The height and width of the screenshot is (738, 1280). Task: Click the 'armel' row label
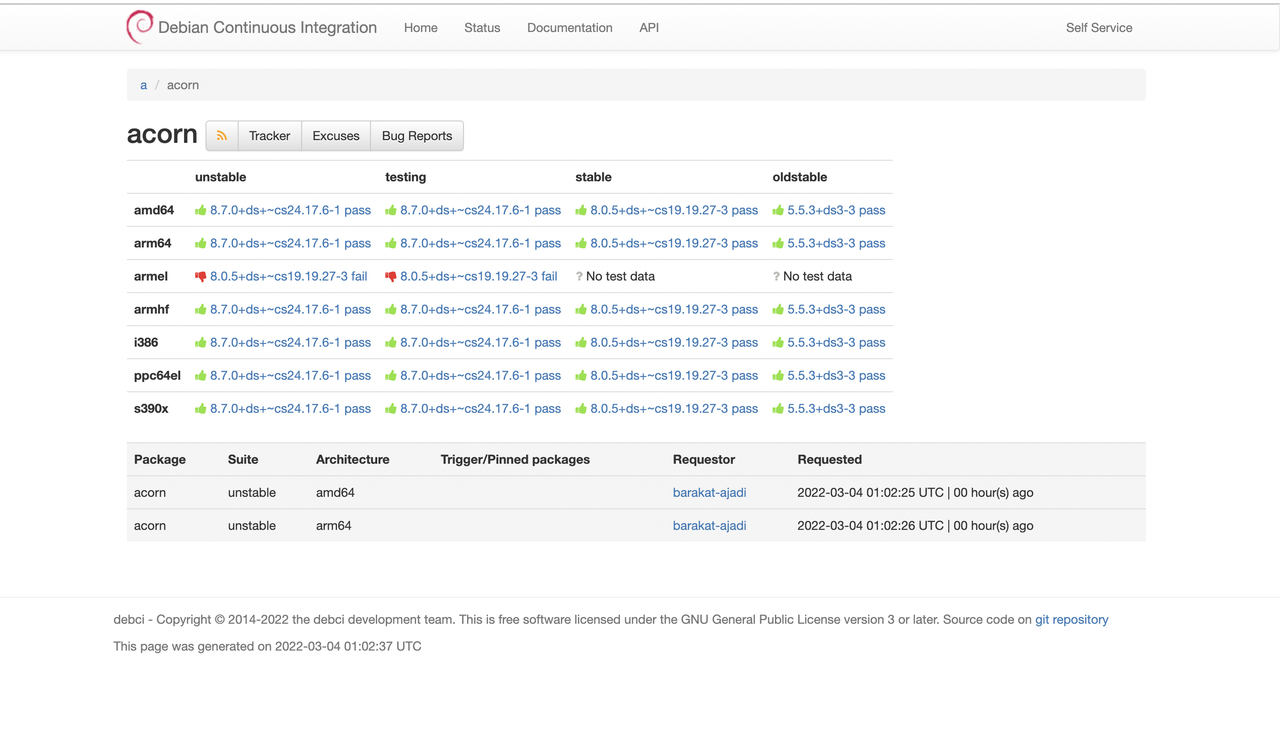151,276
